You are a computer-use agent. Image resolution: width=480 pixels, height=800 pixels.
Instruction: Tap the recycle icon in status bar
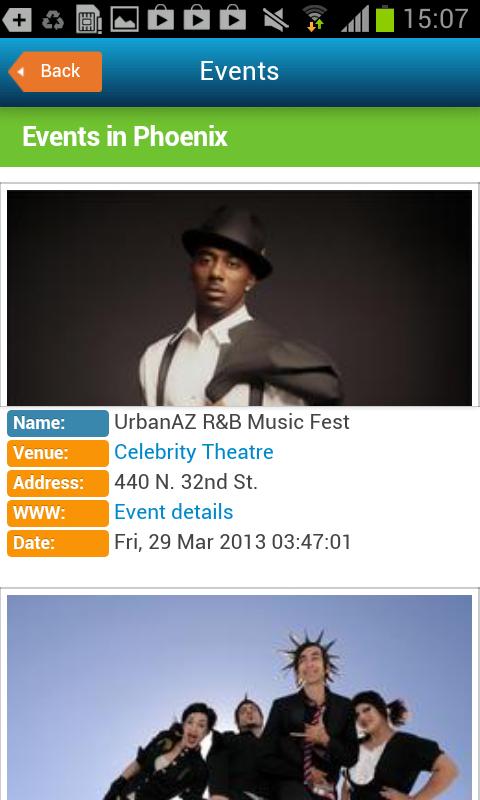[53, 20]
